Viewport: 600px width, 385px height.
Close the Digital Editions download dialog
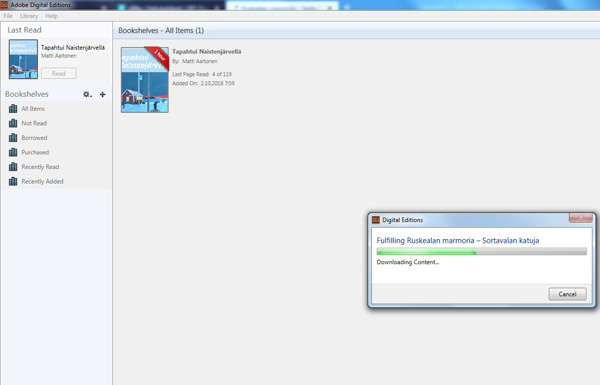(x=580, y=218)
